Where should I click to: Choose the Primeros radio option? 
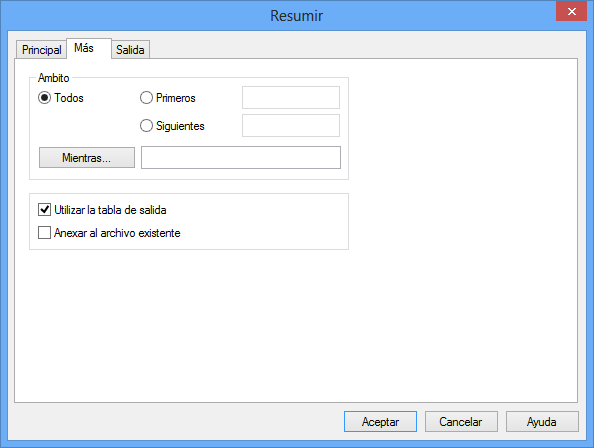pyautogui.click(x=146, y=98)
